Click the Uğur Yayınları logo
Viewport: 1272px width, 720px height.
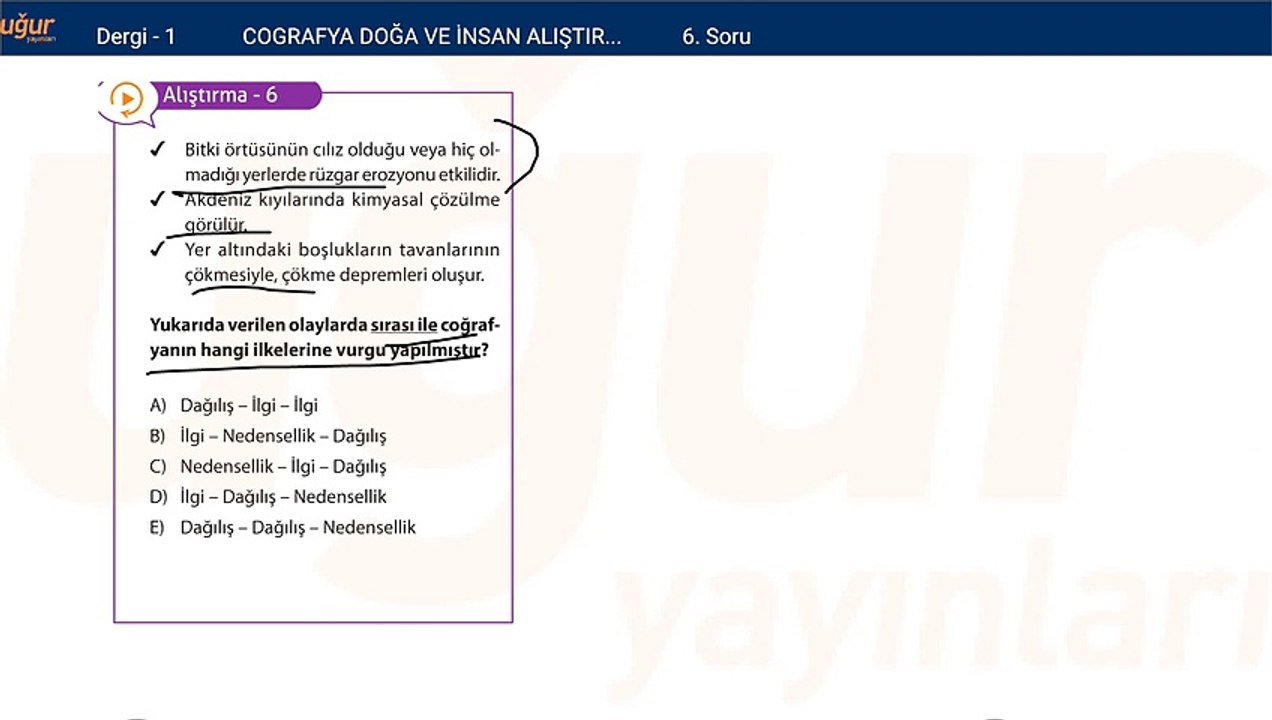27,29
